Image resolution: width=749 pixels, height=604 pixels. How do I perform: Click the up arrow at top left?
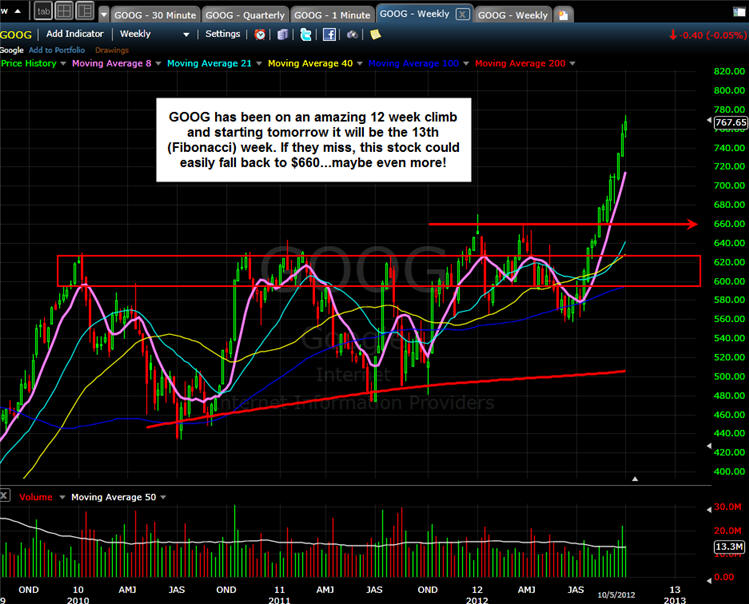pyautogui.click(x=18, y=11)
